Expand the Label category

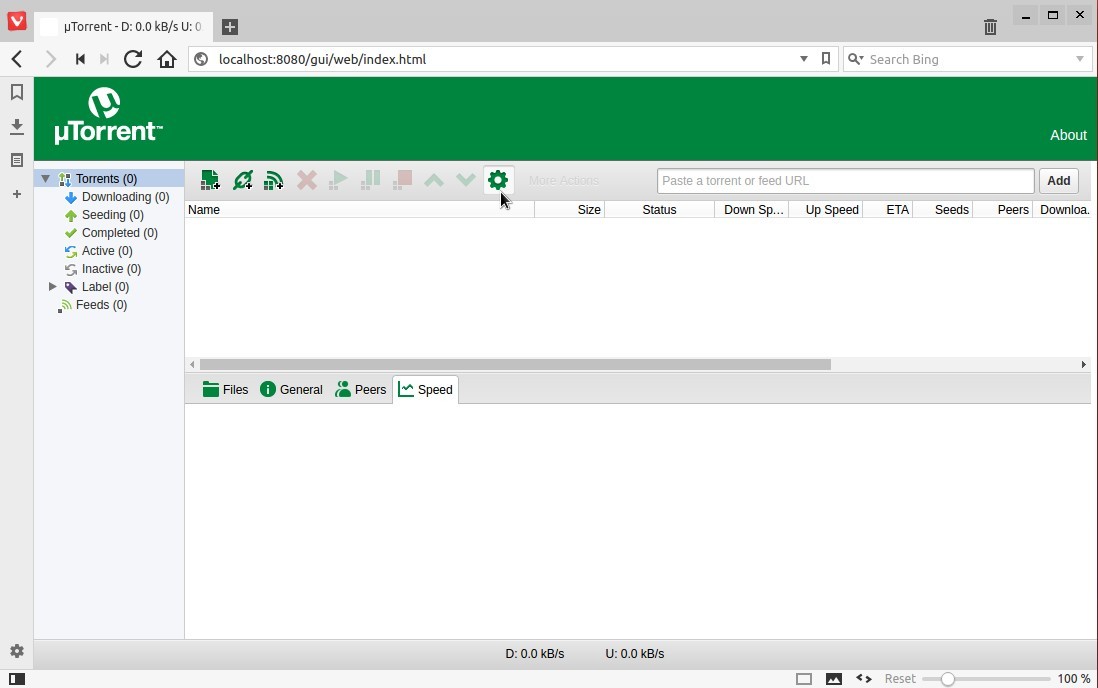(53, 287)
